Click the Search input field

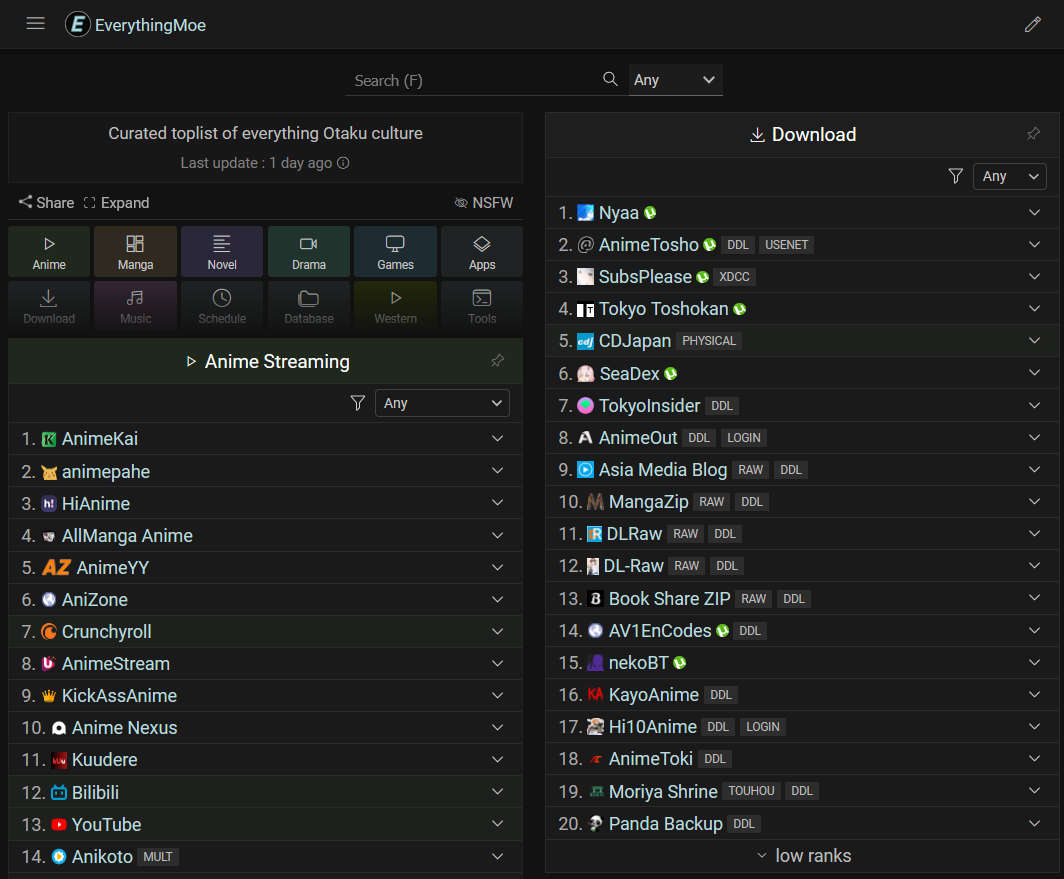474,81
